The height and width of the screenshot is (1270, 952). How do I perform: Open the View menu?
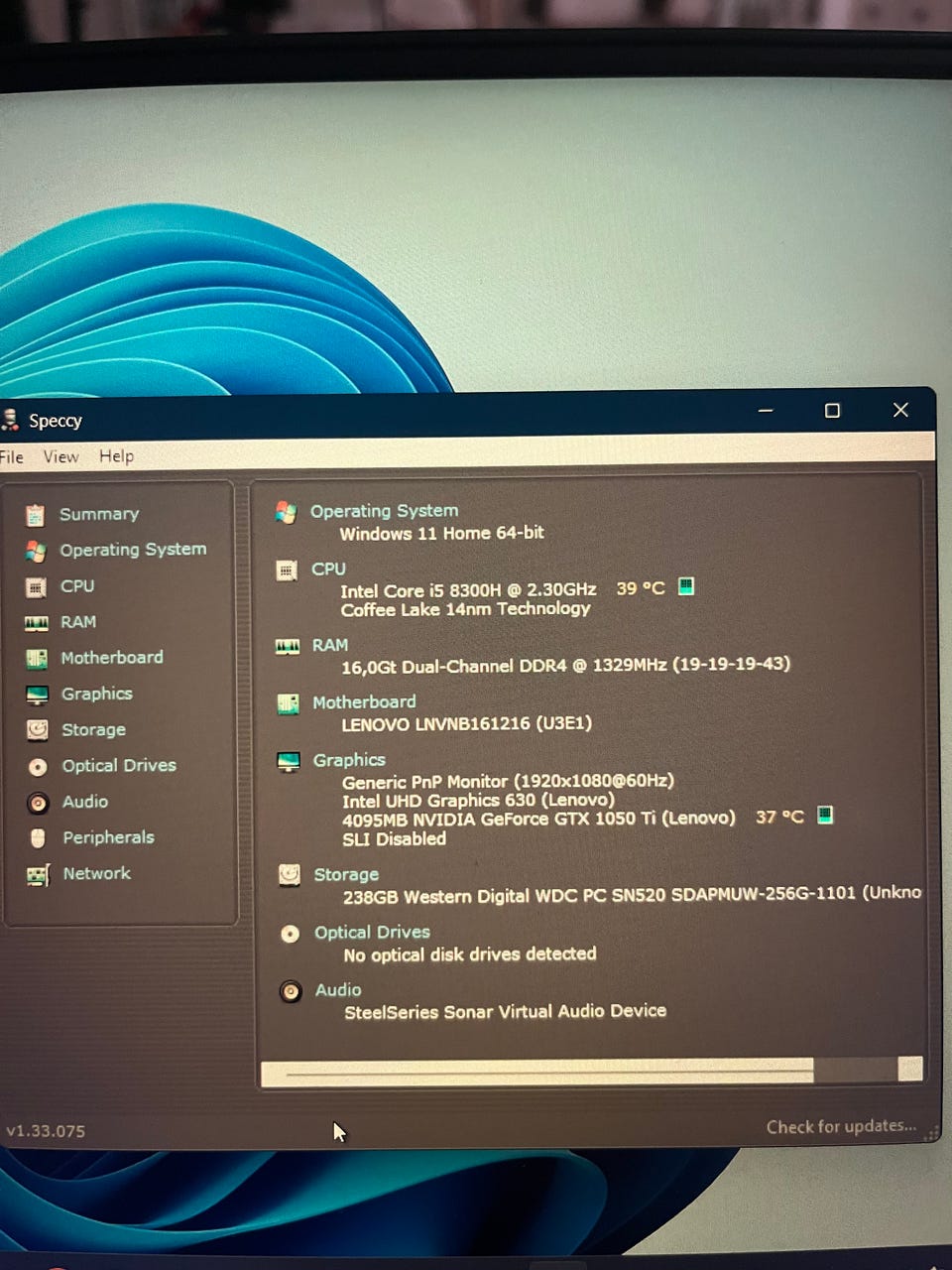tap(60, 456)
